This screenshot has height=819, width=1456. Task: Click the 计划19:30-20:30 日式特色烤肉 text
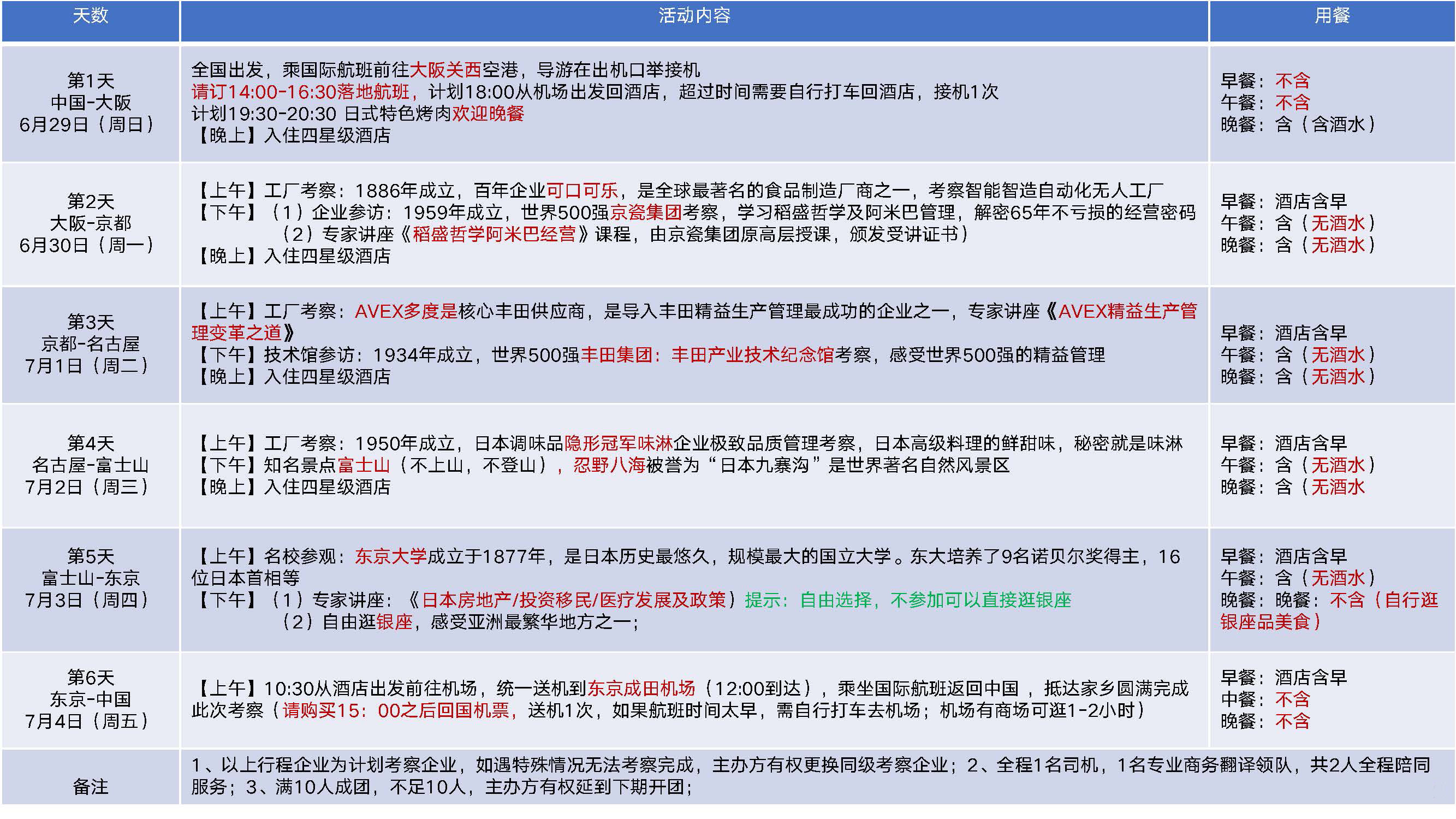(321, 114)
